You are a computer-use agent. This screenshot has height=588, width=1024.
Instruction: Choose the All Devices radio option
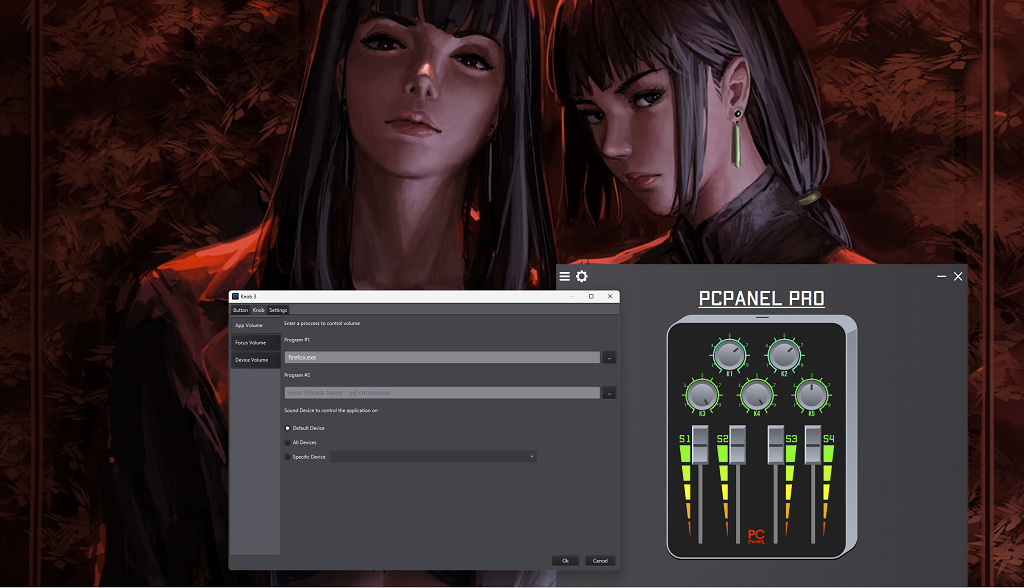click(288, 442)
